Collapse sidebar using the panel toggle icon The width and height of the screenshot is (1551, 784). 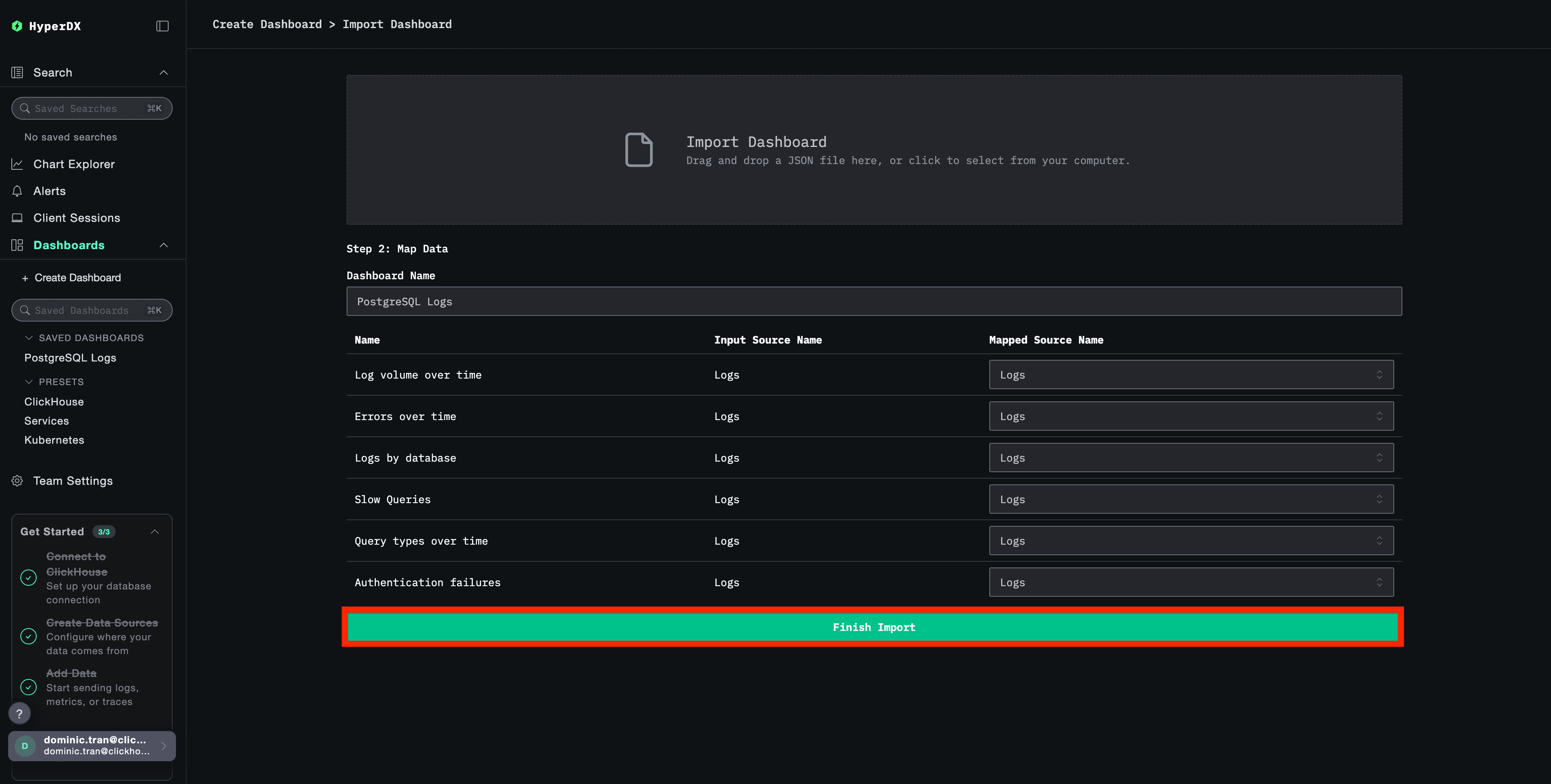163,26
